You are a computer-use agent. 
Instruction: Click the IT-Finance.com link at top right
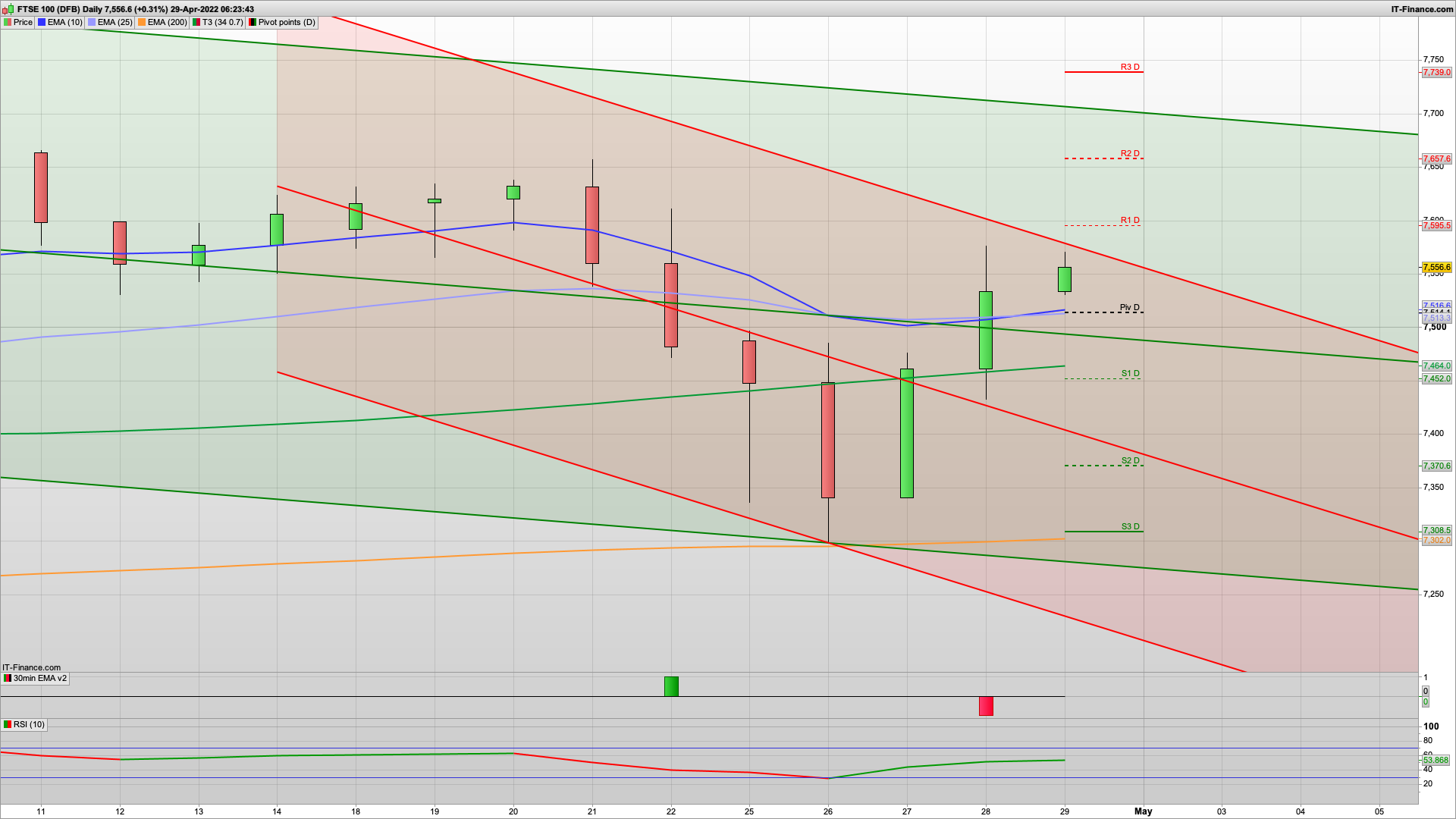(x=1422, y=9)
